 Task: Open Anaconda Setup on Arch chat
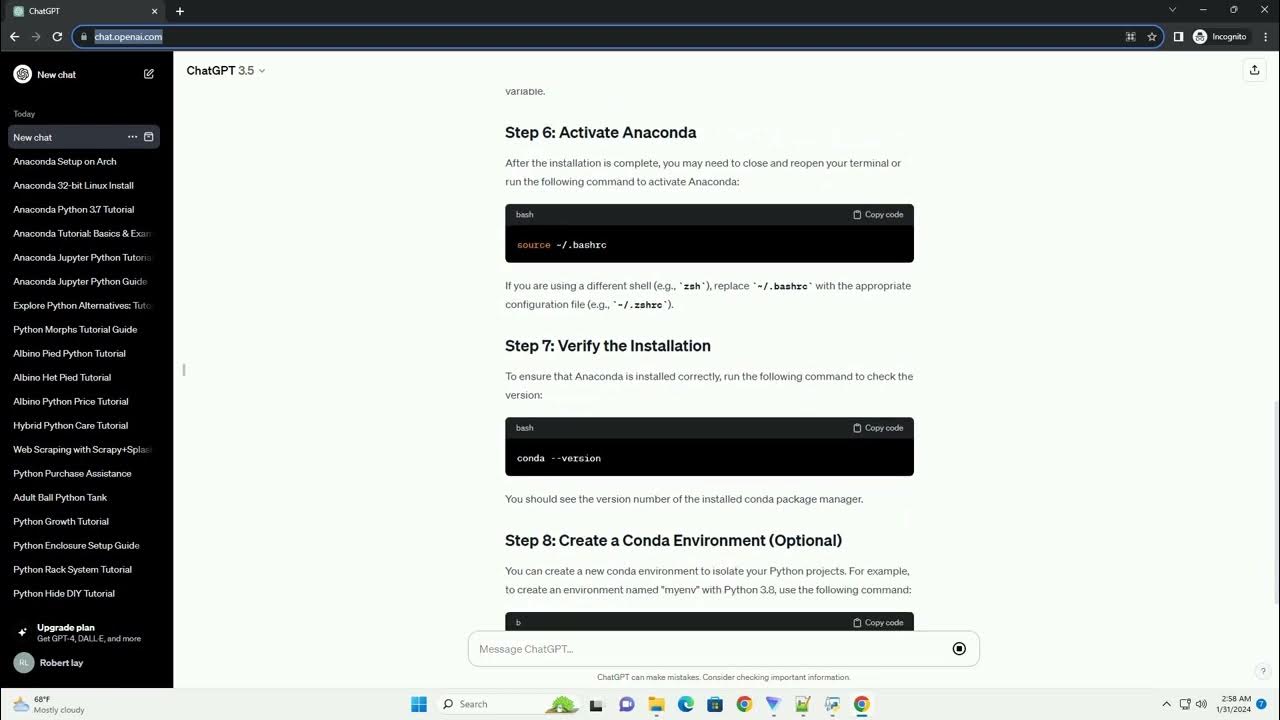pos(84,161)
